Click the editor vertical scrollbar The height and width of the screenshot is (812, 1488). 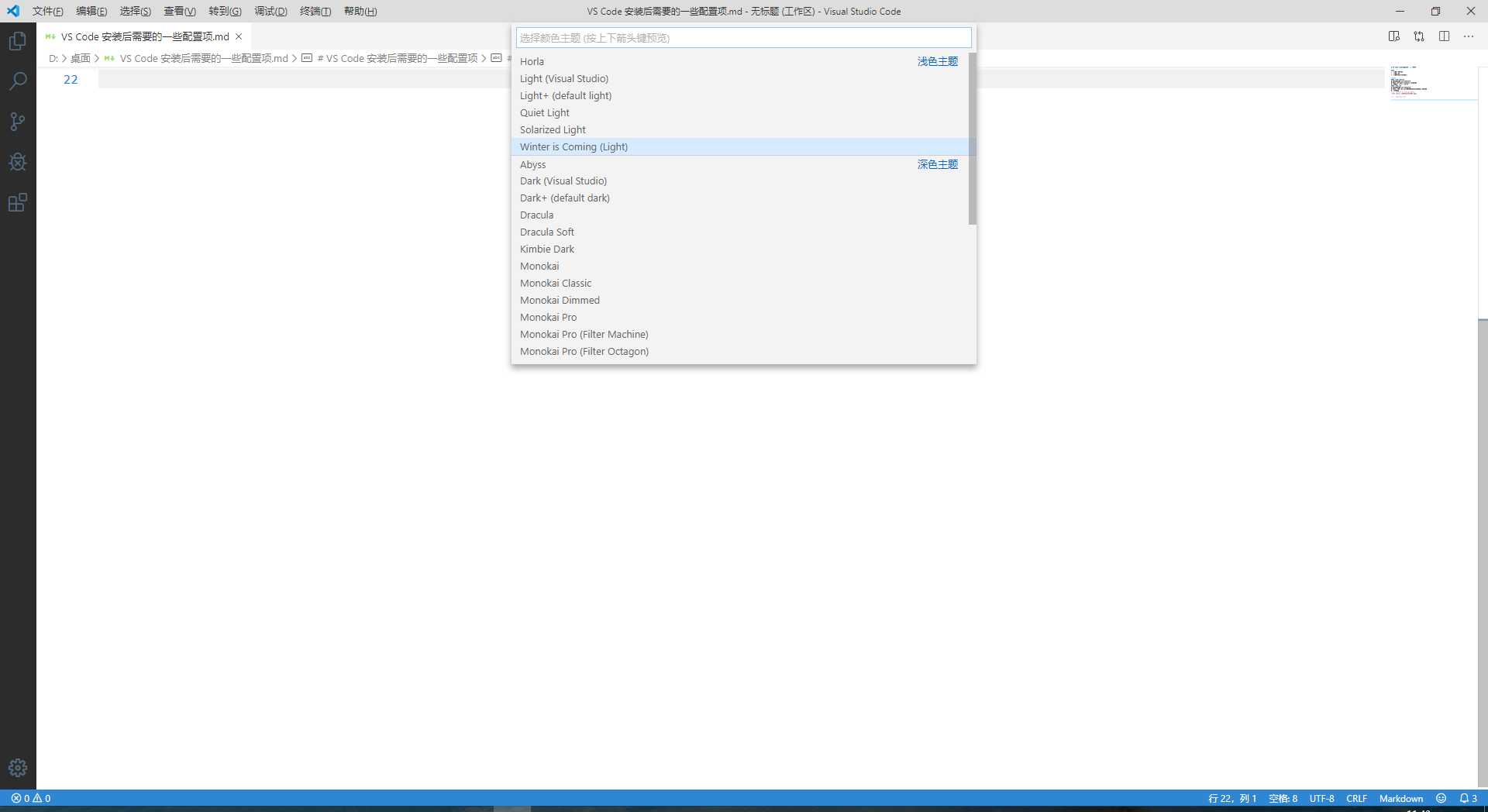(x=1483, y=552)
